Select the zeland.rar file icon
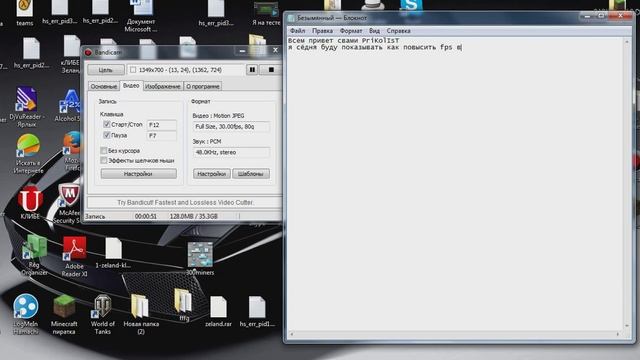Viewport: 640px width, 360px height. 218,312
